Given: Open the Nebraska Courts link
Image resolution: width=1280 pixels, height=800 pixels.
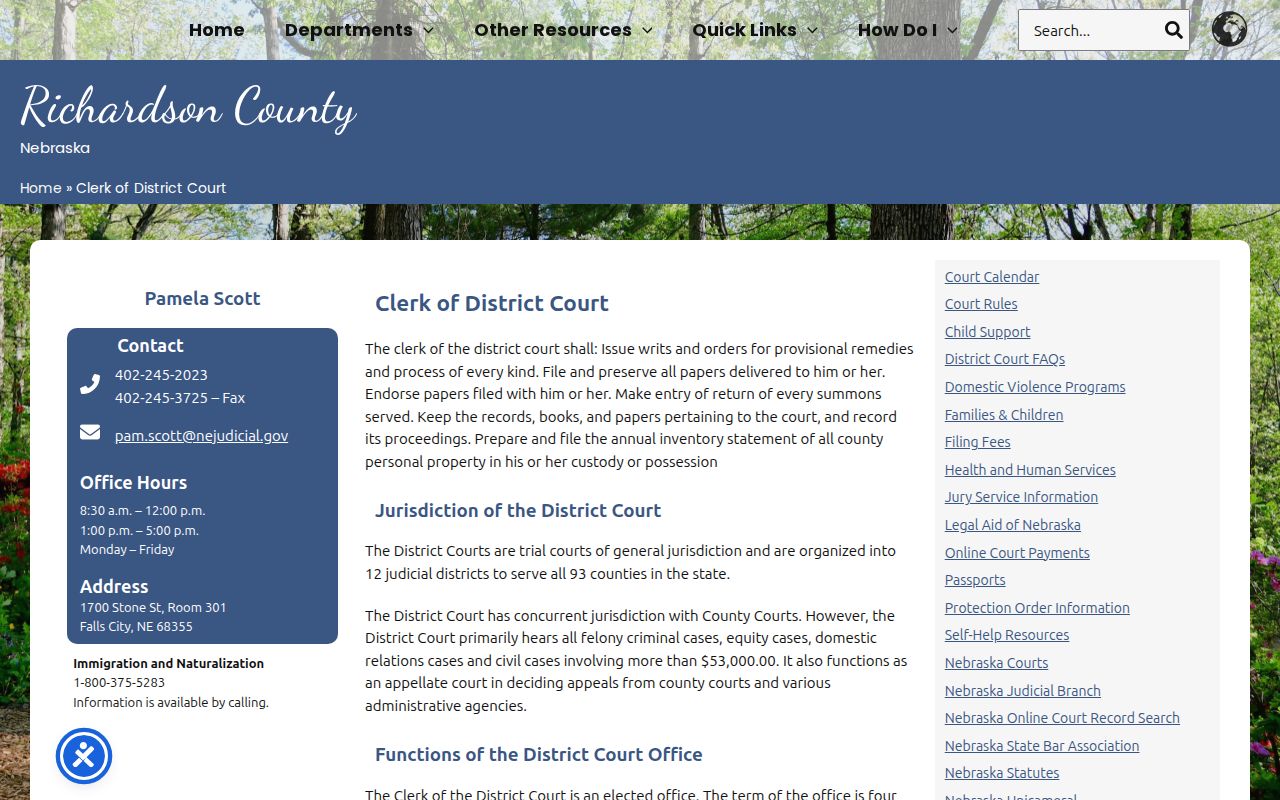Looking at the screenshot, I should click(x=996, y=663).
